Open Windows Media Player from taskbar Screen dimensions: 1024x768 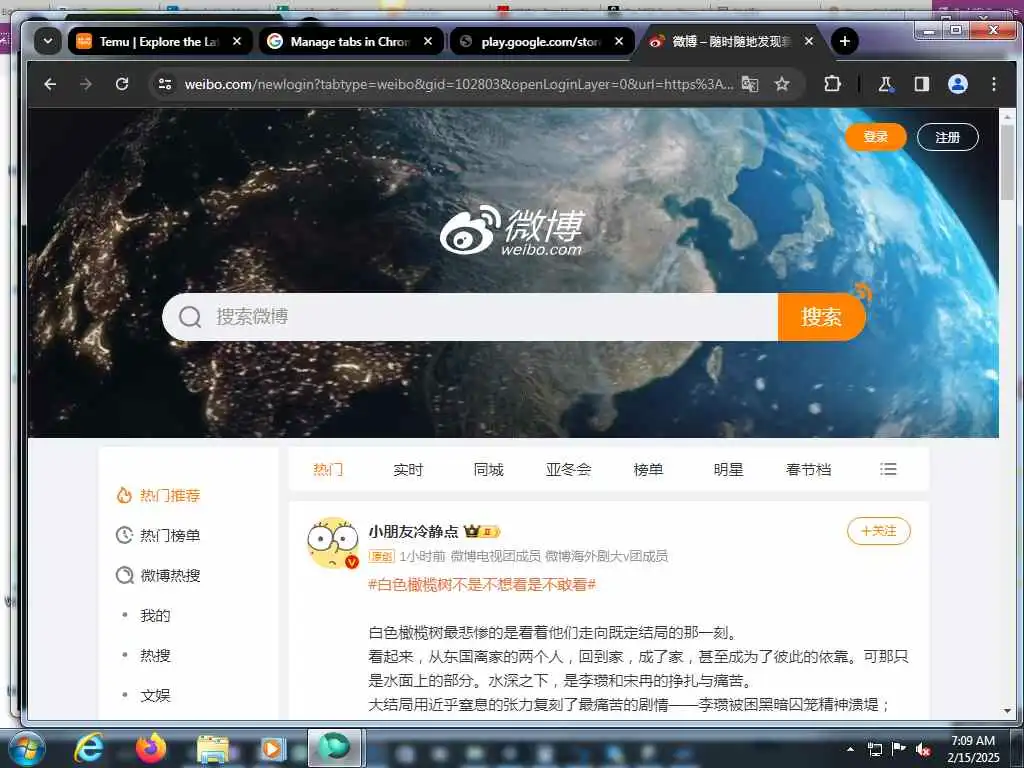tap(272, 748)
